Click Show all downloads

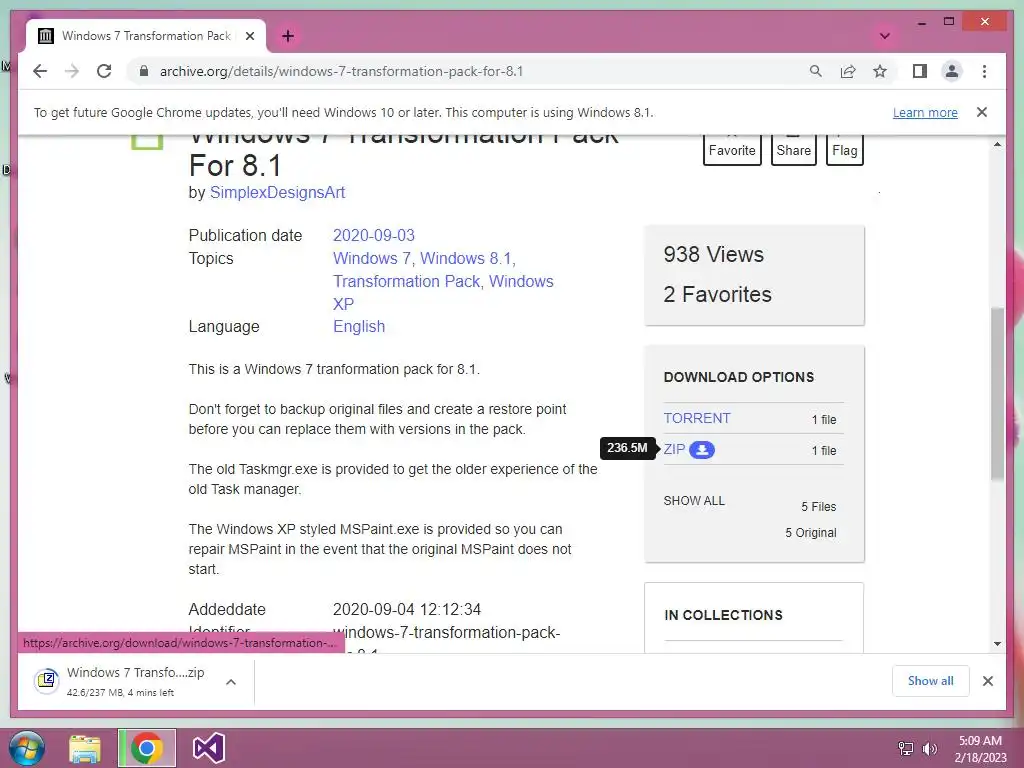point(931,680)
